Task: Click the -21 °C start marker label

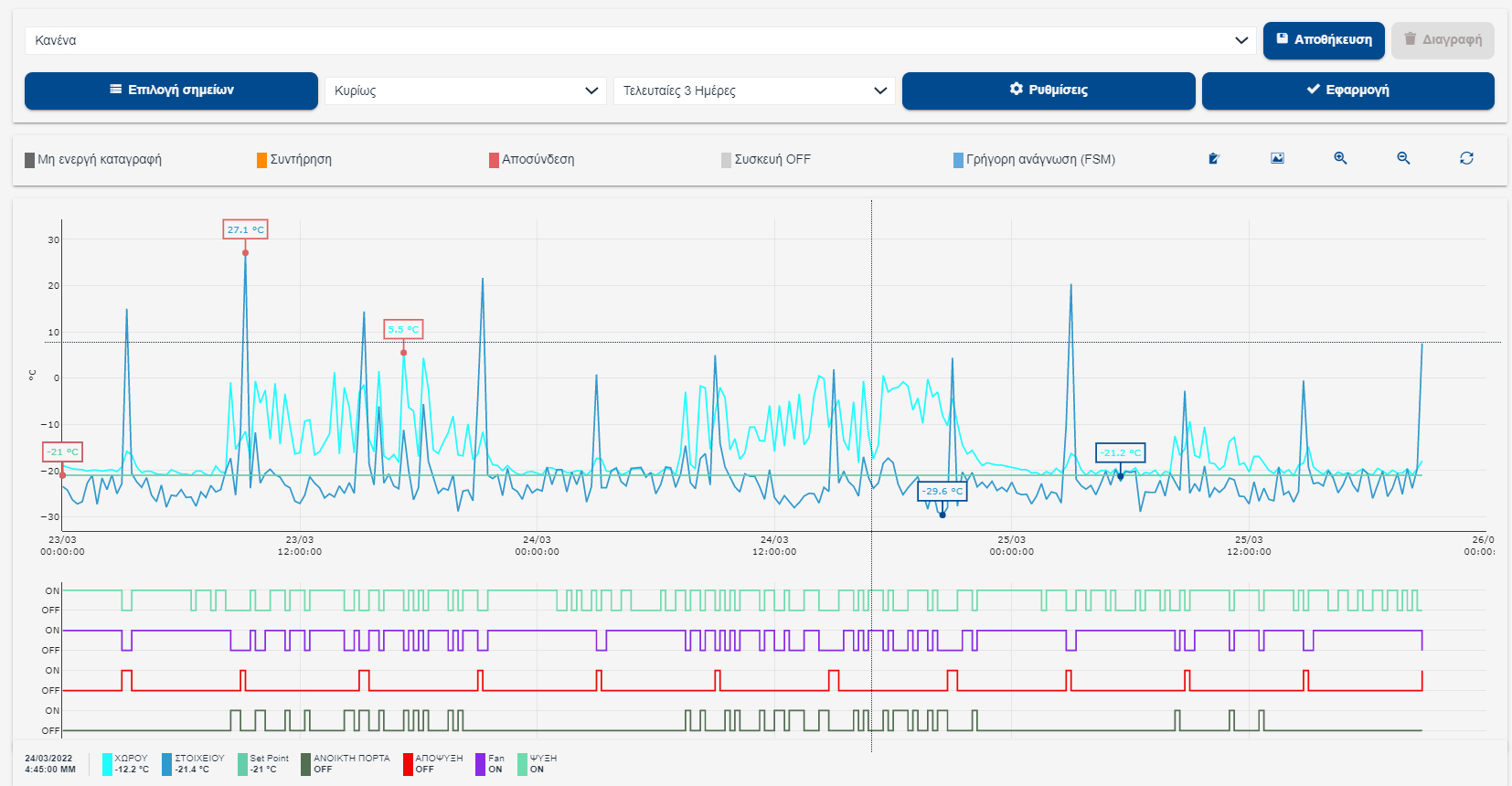Action: point(63,451)
